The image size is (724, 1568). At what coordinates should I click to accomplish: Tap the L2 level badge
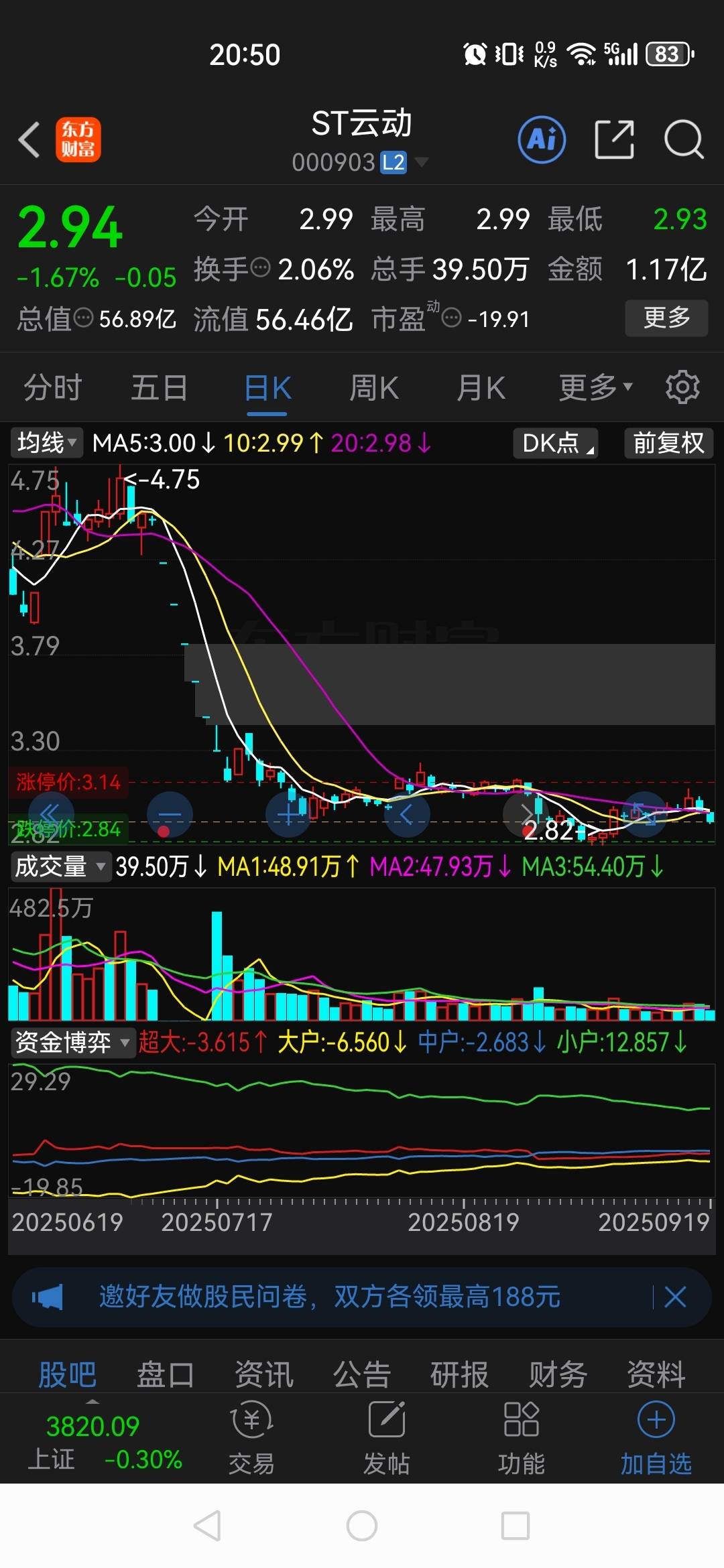(394, 162)
